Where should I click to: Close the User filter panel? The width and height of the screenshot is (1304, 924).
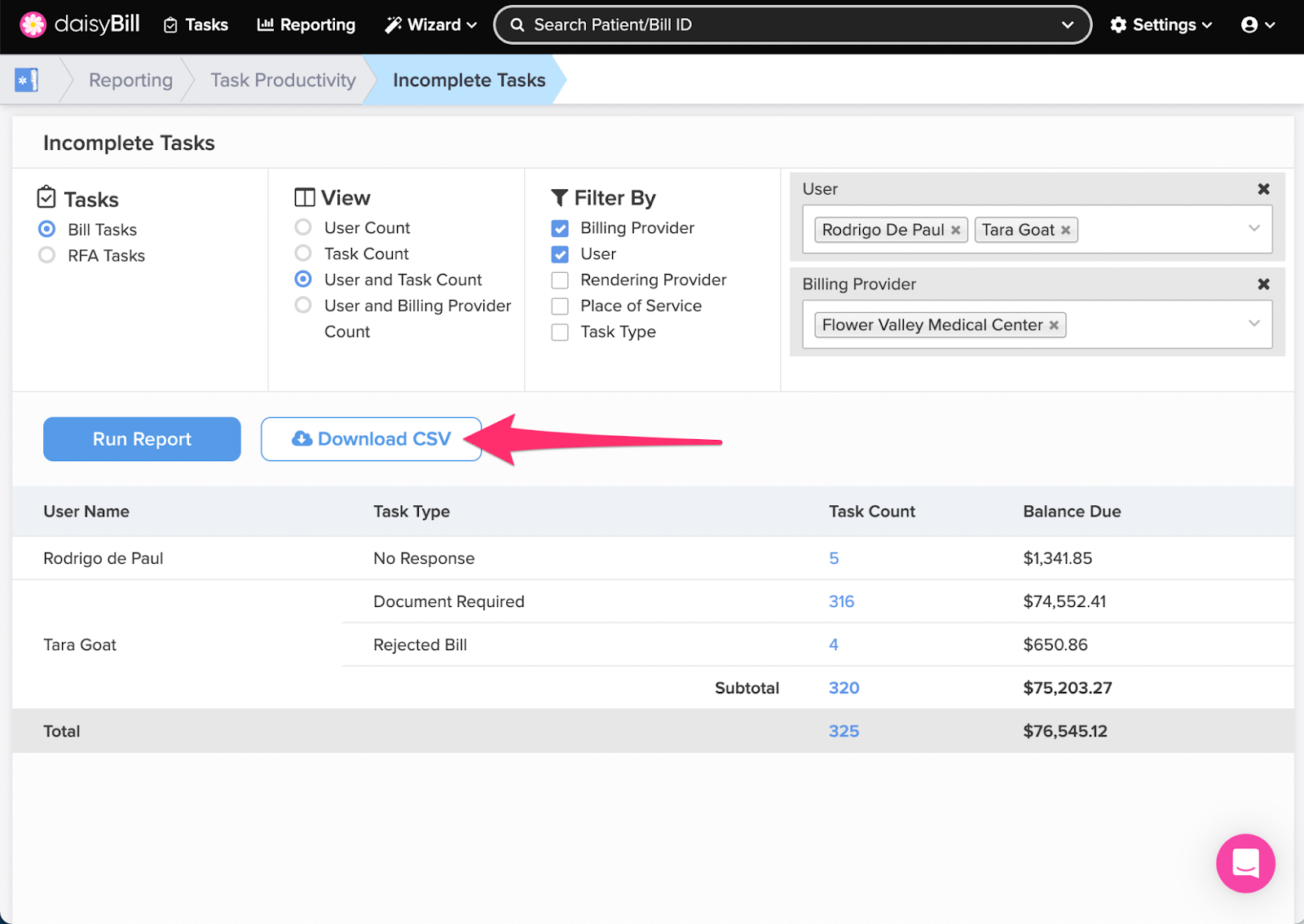[1263, 189]
